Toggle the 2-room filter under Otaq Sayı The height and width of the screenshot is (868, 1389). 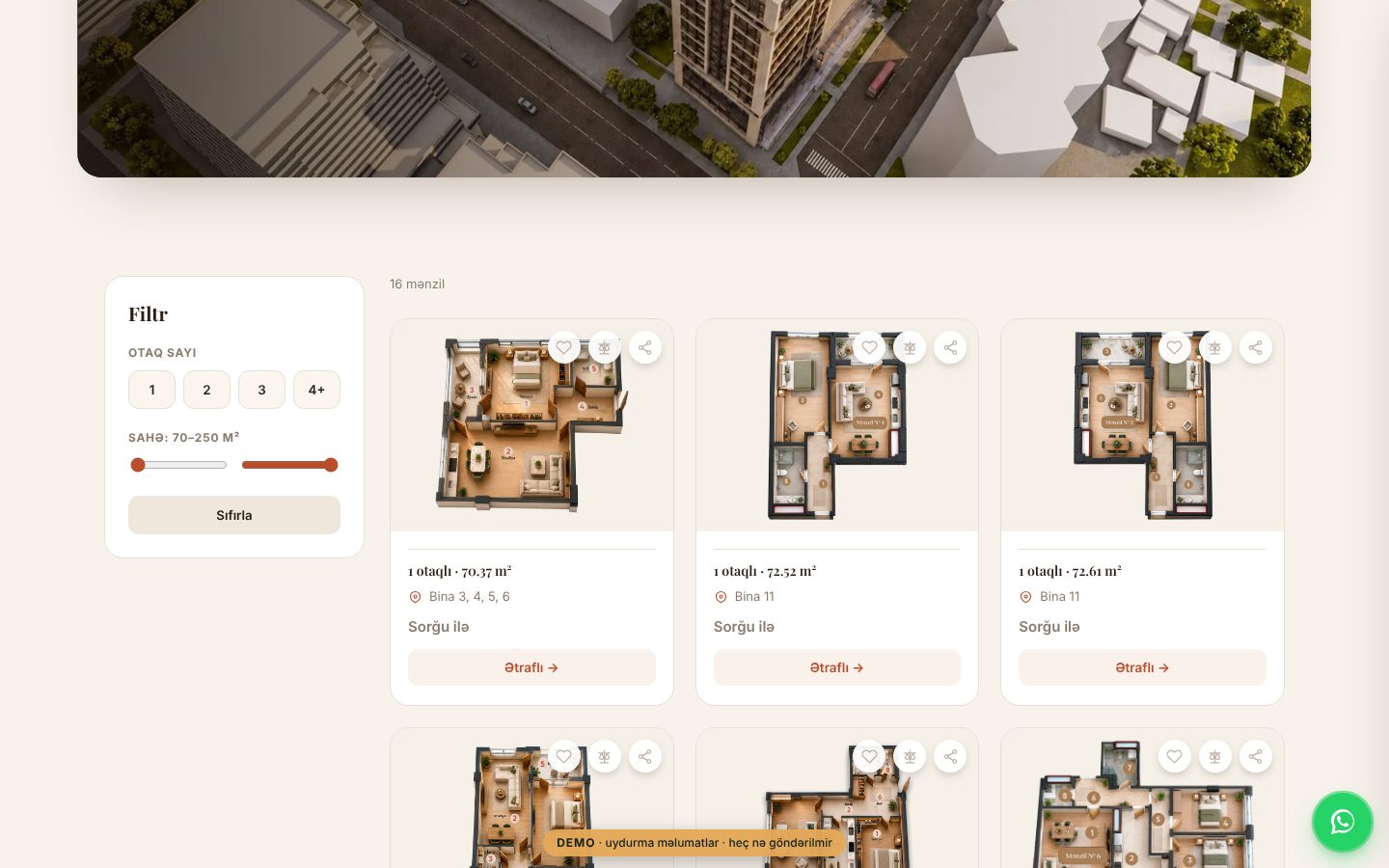click(x=206, y=390)
